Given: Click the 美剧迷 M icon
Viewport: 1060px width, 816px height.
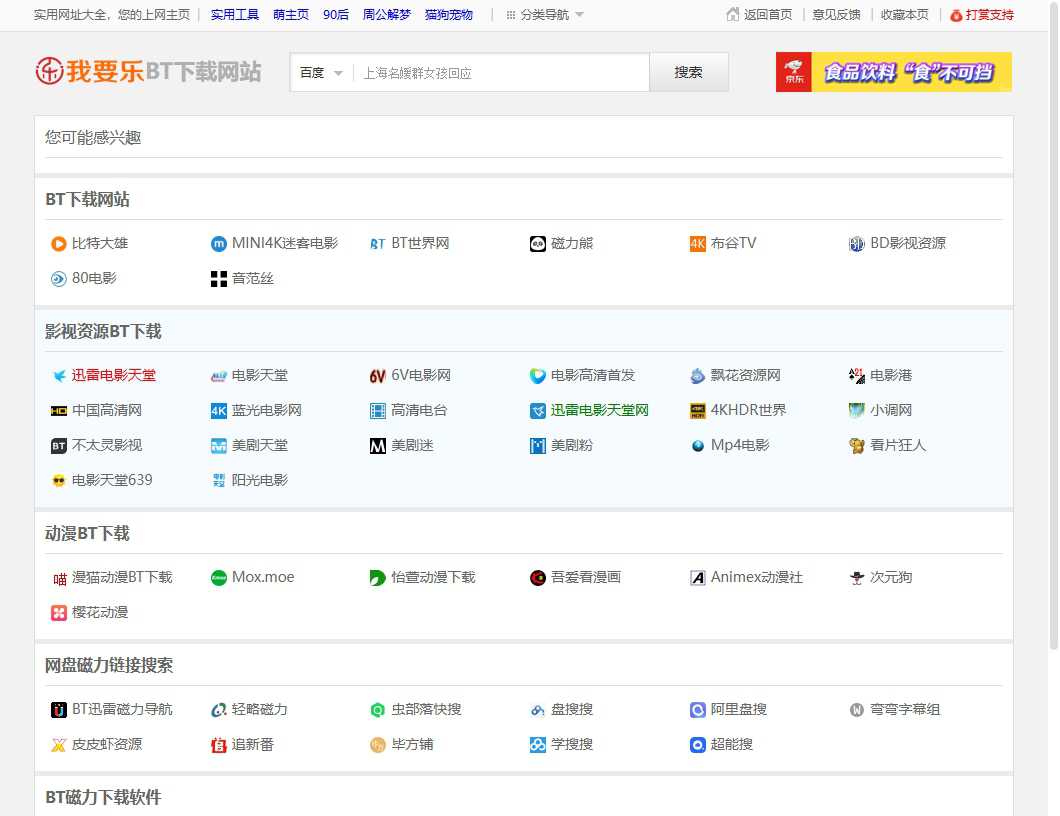Looking at the screenshot, I should click(378, 446).
